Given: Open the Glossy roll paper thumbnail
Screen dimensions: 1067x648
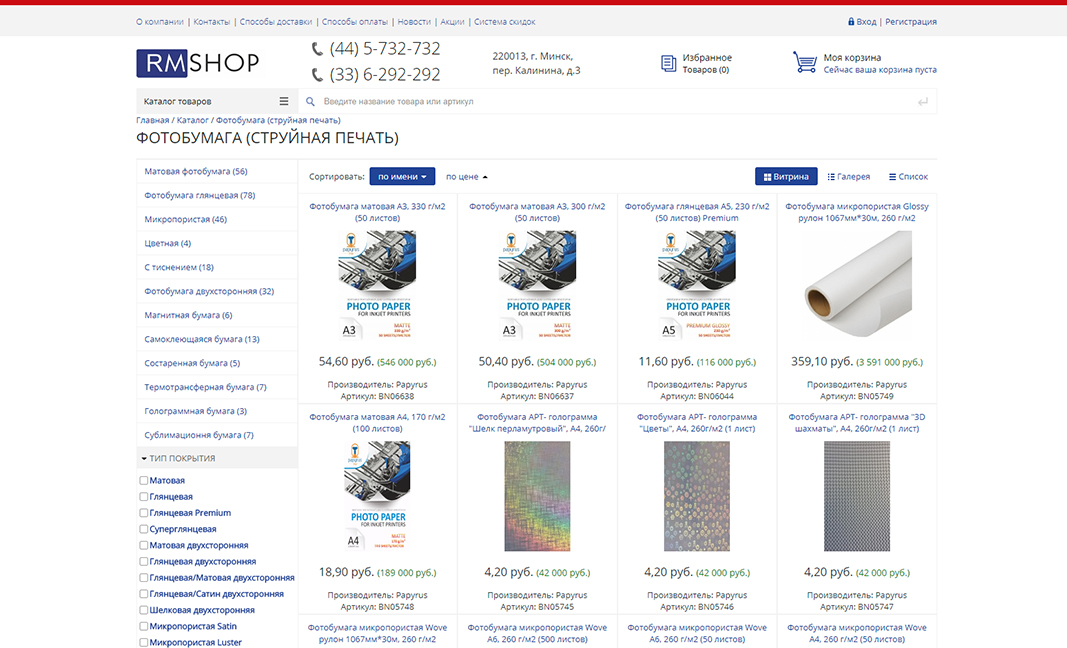Looking at the screenshot, I should [857, 285].
